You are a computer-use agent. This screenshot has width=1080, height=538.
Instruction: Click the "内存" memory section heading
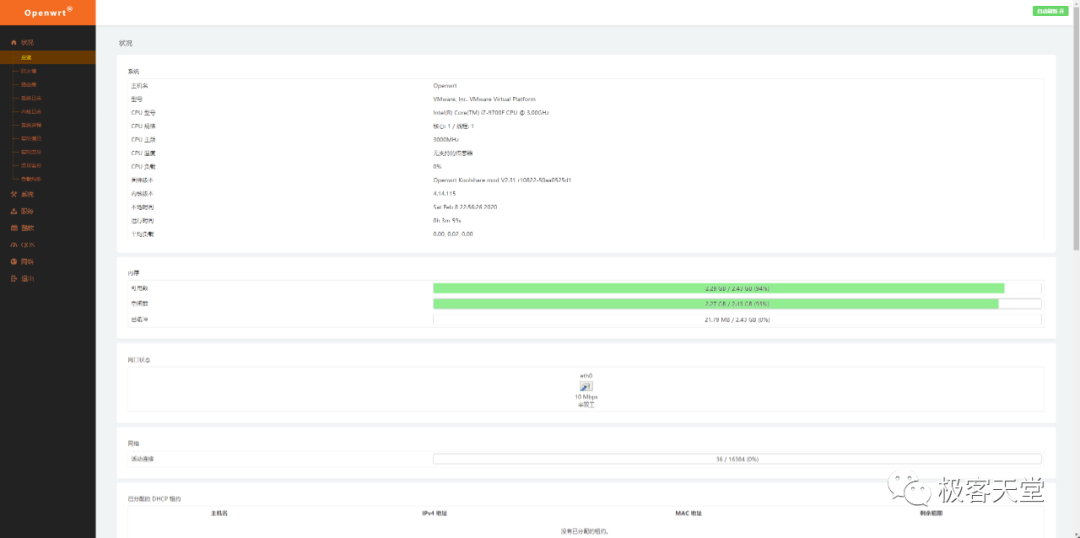tap(134, 273)
